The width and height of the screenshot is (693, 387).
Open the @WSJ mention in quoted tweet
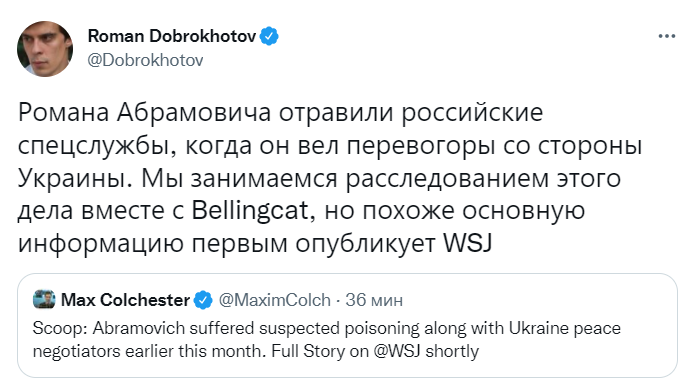coord(396,351)
